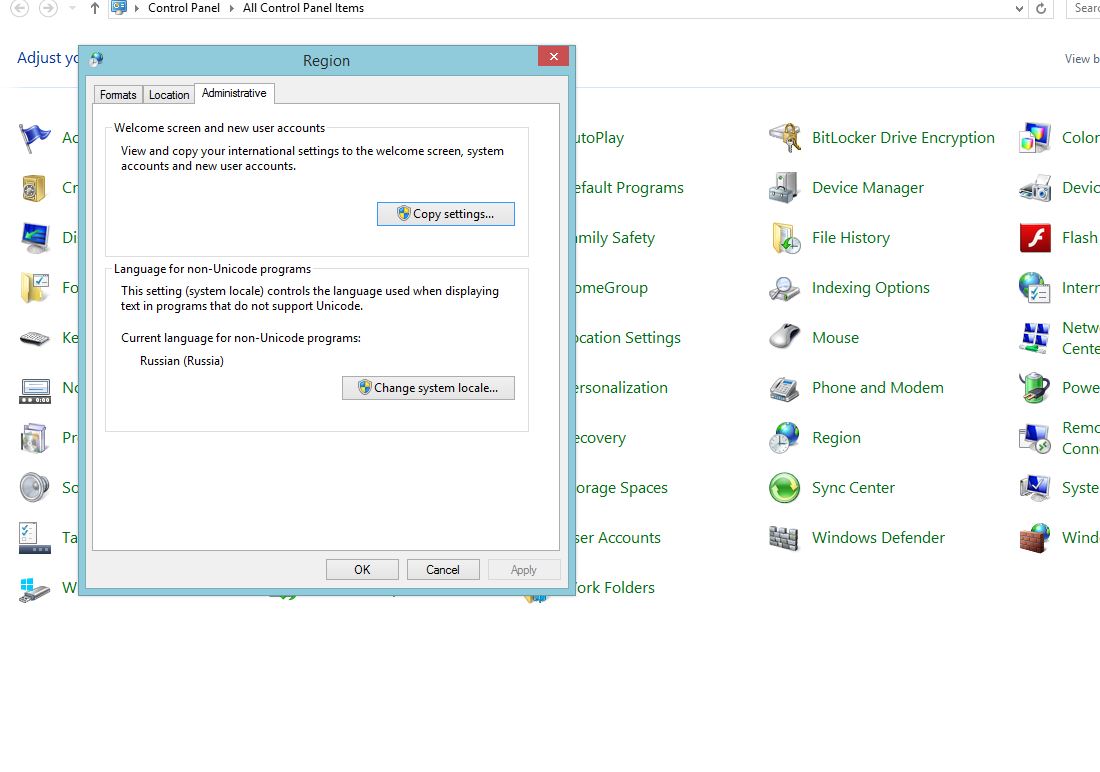
Task: Confirm the Region dialog with OK
Action: coord(362,569)
